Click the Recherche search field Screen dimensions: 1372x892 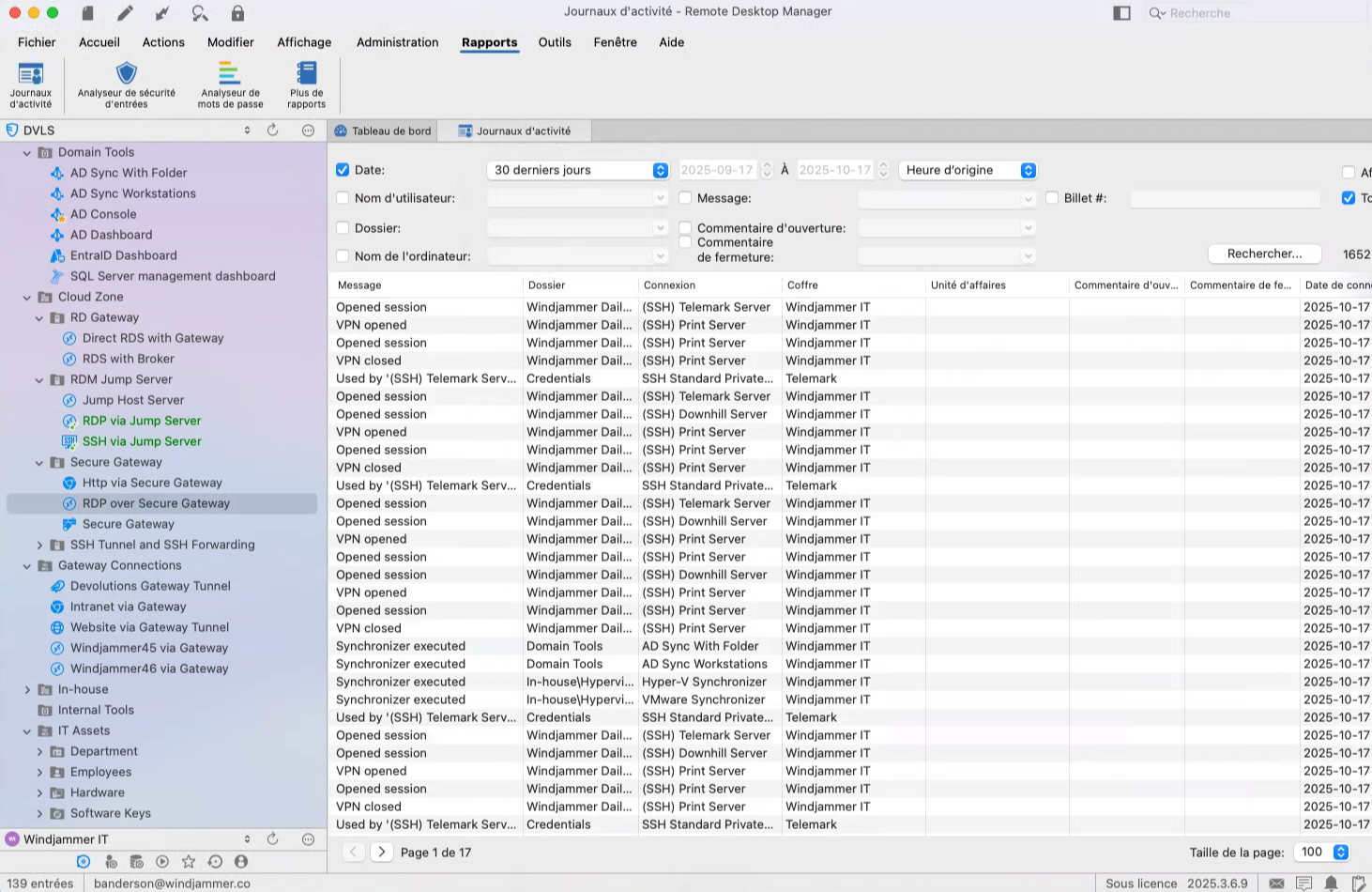(1258, 13)
